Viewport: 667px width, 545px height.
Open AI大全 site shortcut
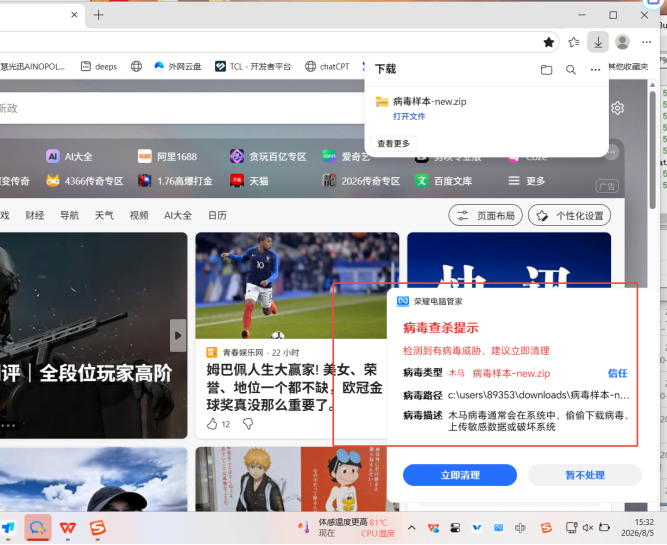click(69, 157)
